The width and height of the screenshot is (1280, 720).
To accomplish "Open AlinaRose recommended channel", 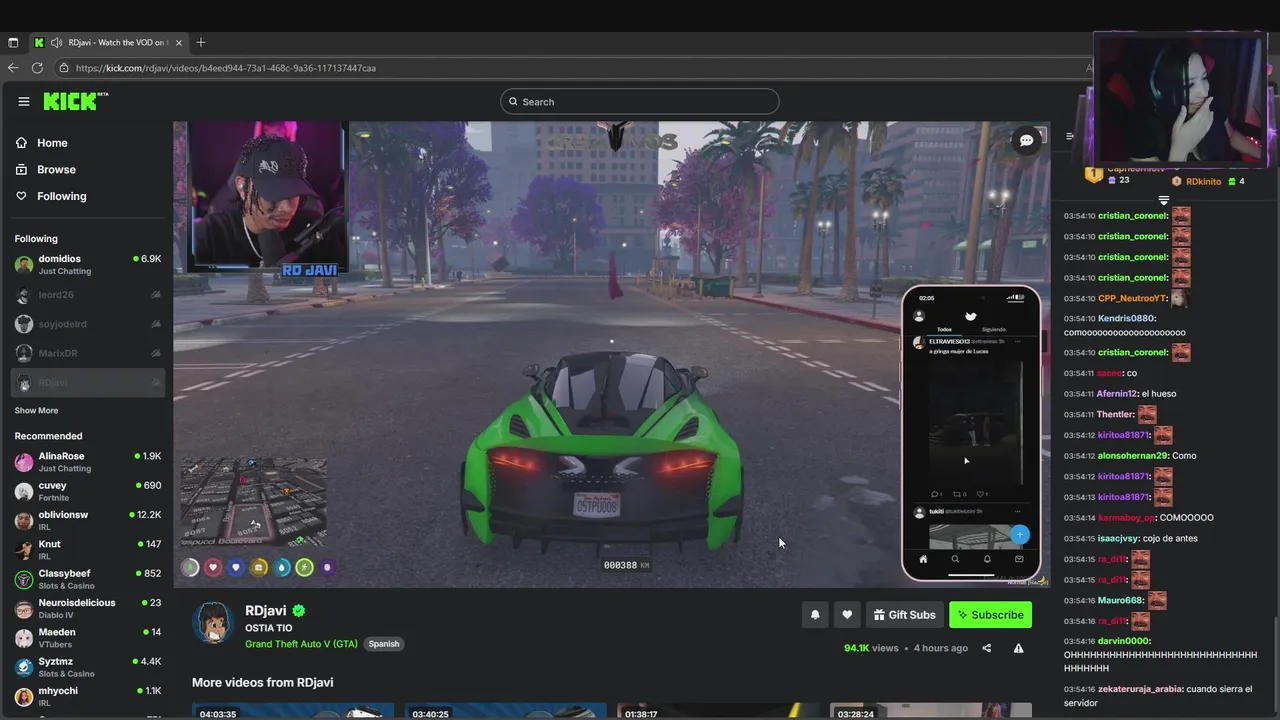I will click(x=88, y=462).
